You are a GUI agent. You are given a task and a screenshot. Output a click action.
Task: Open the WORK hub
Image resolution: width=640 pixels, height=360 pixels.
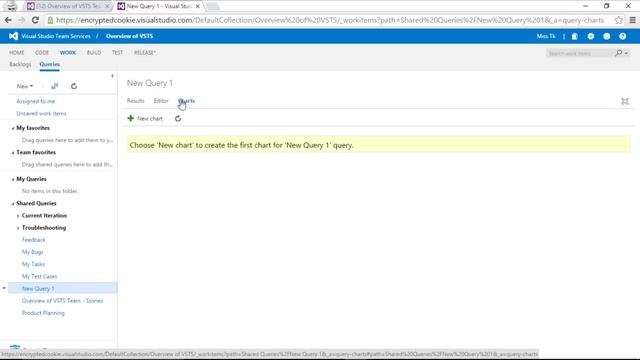point(68,53)
